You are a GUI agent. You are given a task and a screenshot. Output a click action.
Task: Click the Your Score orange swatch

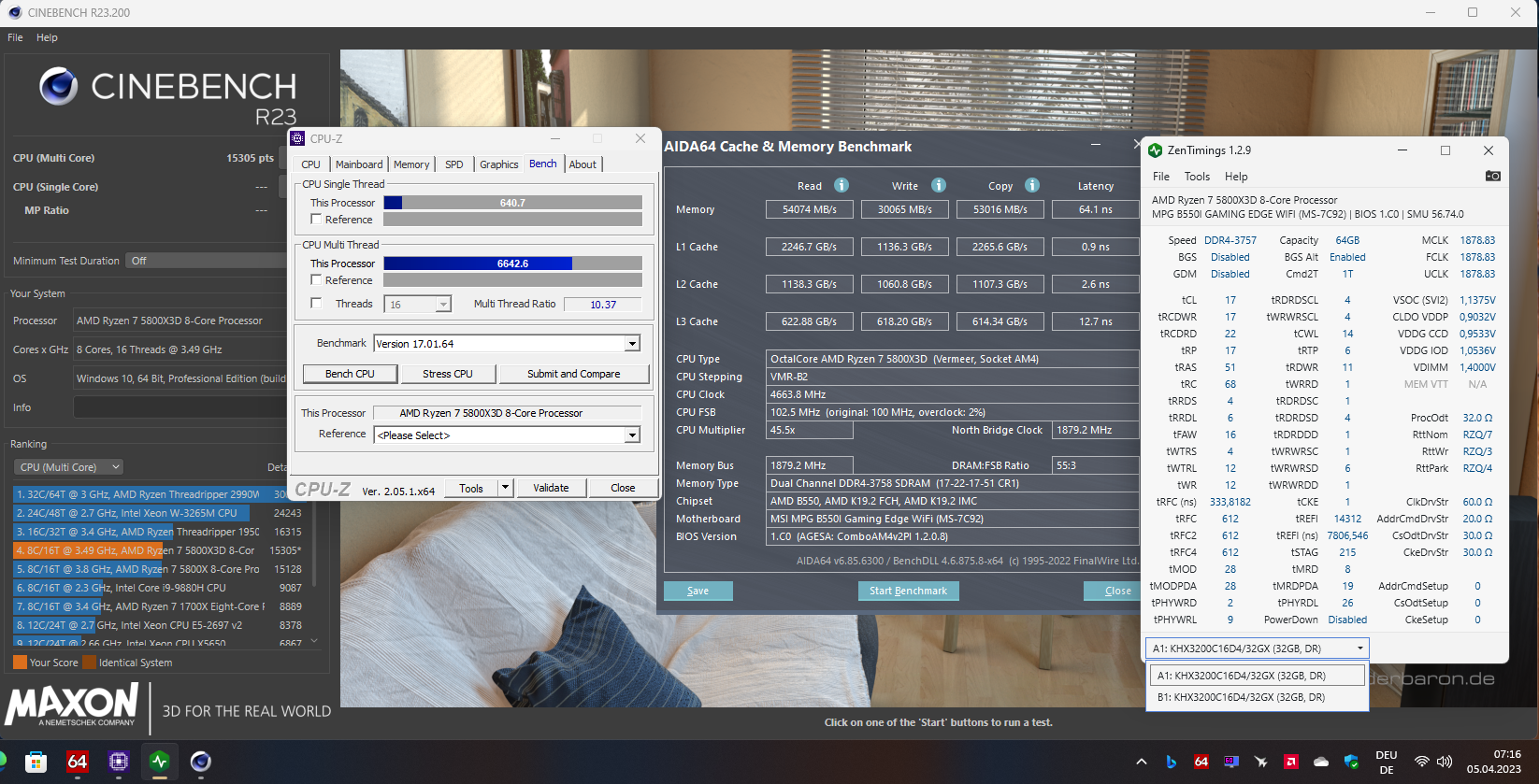pos(20,663)
